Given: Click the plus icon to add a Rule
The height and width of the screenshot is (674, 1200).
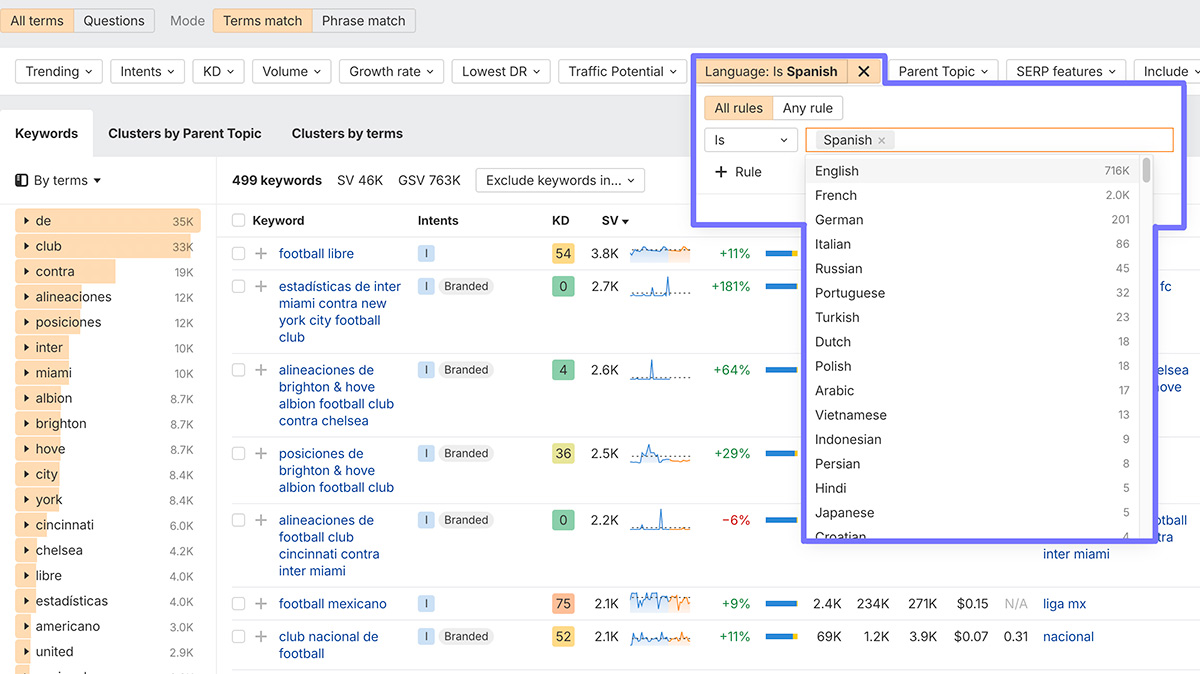Looking at the screenshot, I should pos(721,172).
